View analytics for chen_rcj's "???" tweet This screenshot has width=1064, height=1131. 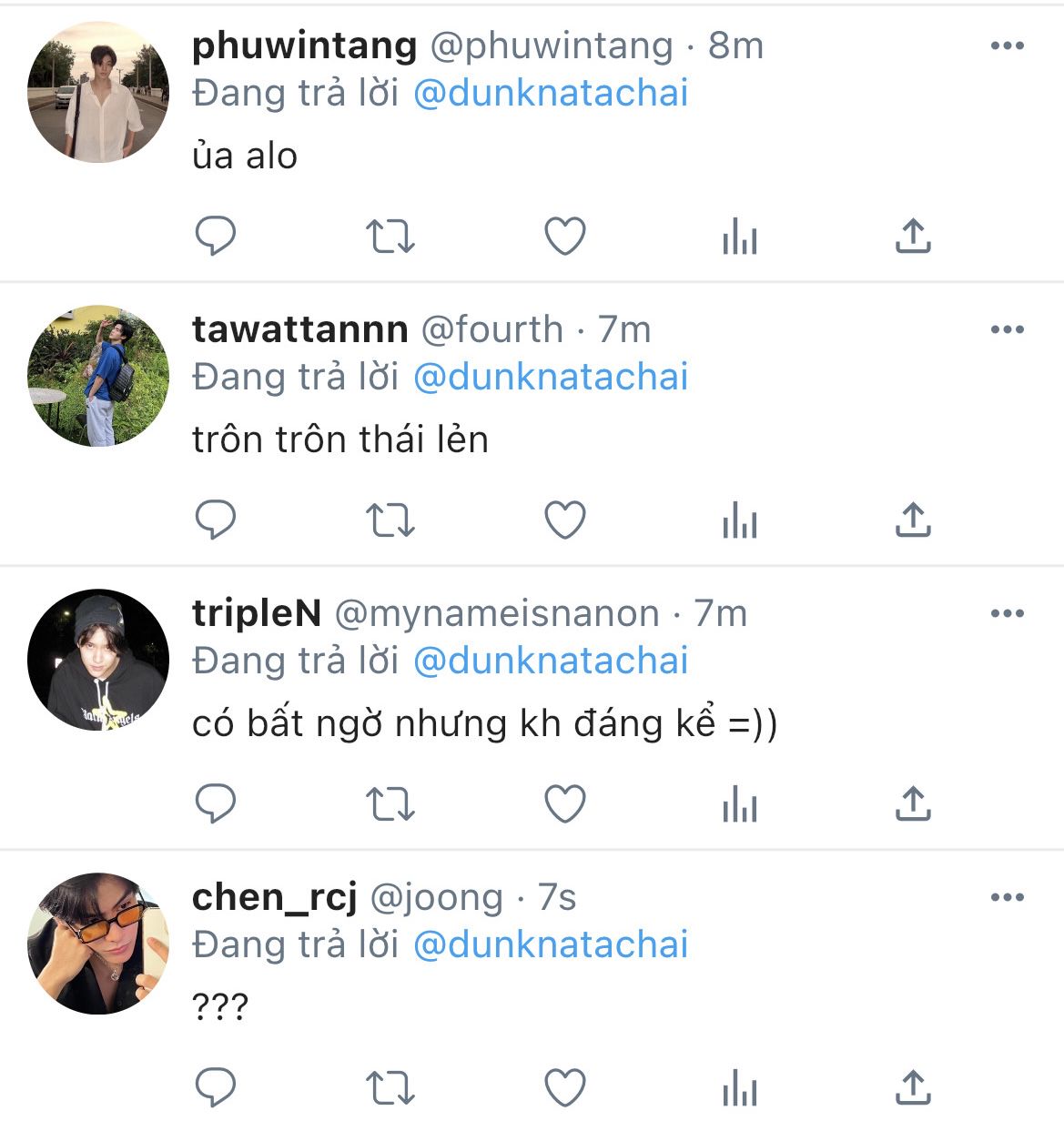tap(739, 1088)
